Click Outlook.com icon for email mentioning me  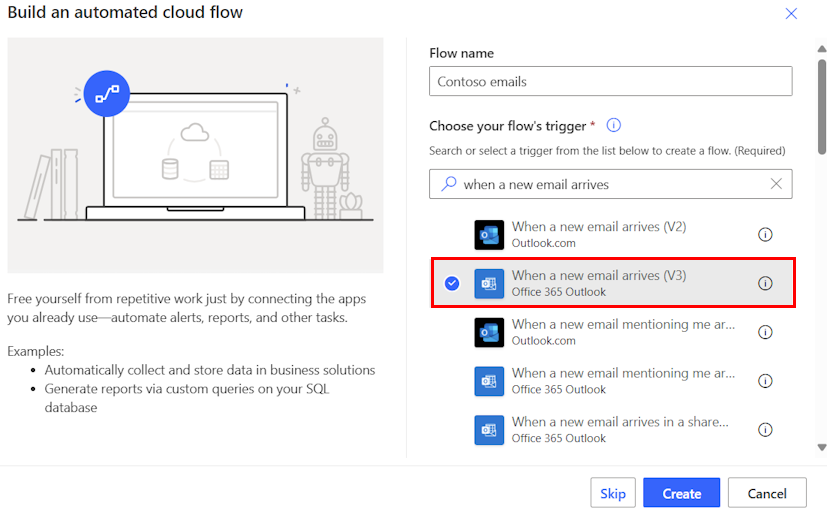[489, 332]
